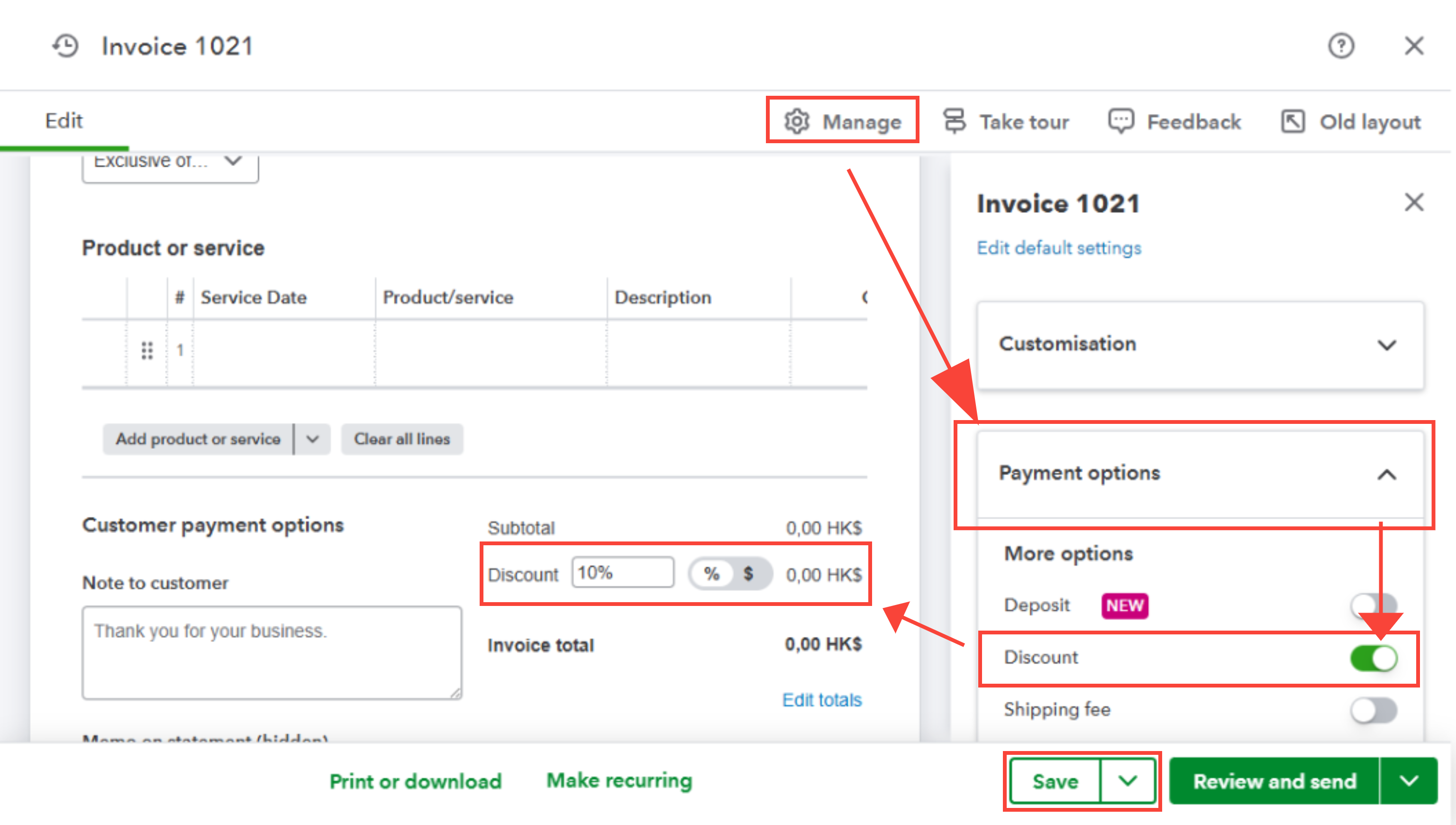Screen dimensions: 1456x825
Task: Switch to the Edit tab
Action: (x=64, y=121)
